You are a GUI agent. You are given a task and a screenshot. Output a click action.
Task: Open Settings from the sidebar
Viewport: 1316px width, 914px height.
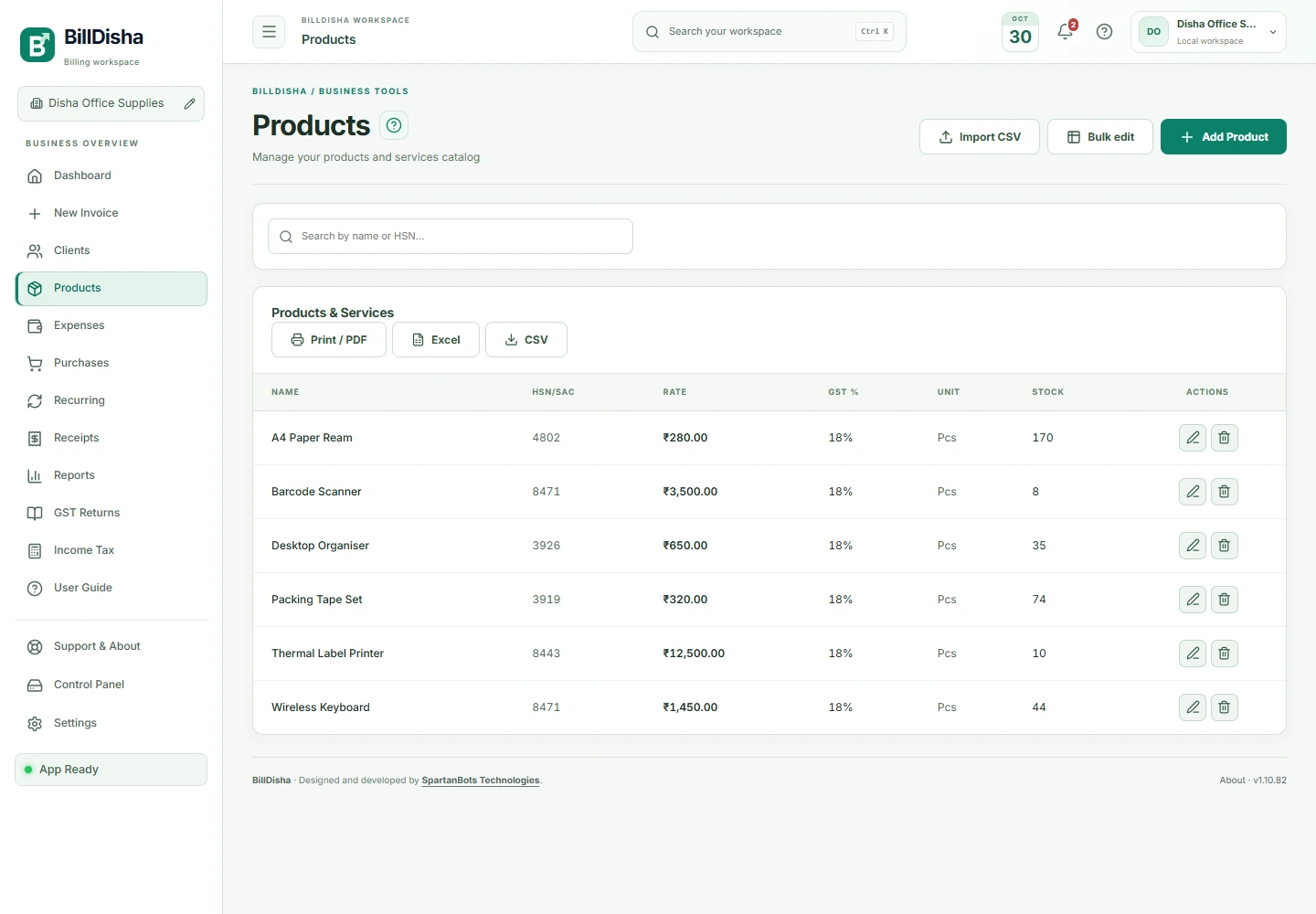point(111,723)
